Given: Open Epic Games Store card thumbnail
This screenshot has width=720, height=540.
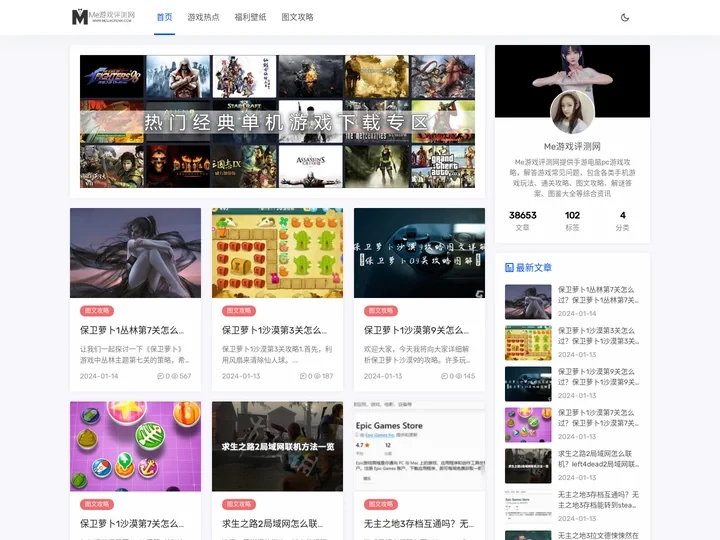Looking at the screenshot, I should [x=419, y=446].
